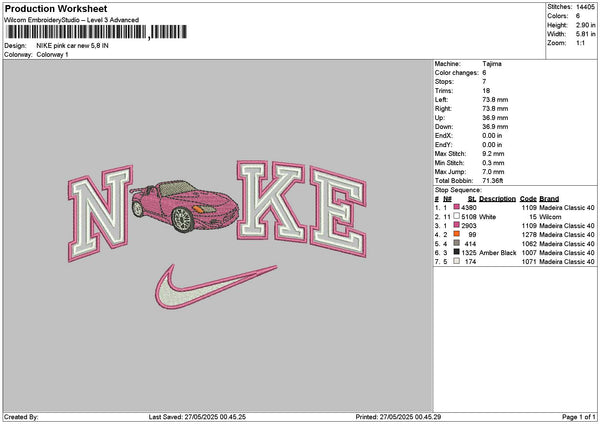The height and width of the screenshot is (424, 600).
Task: Click the Machine value Tajima
Action: click(x=492, y=63)
